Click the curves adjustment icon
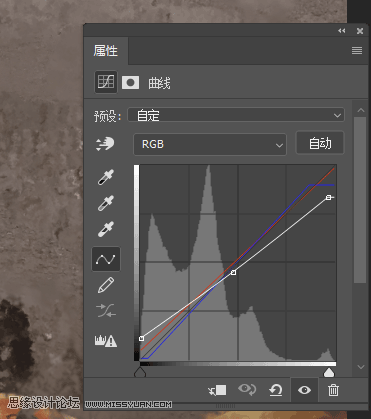Viewport: 371px width, 419px height. pyautogui.click(x=106, y=82)
